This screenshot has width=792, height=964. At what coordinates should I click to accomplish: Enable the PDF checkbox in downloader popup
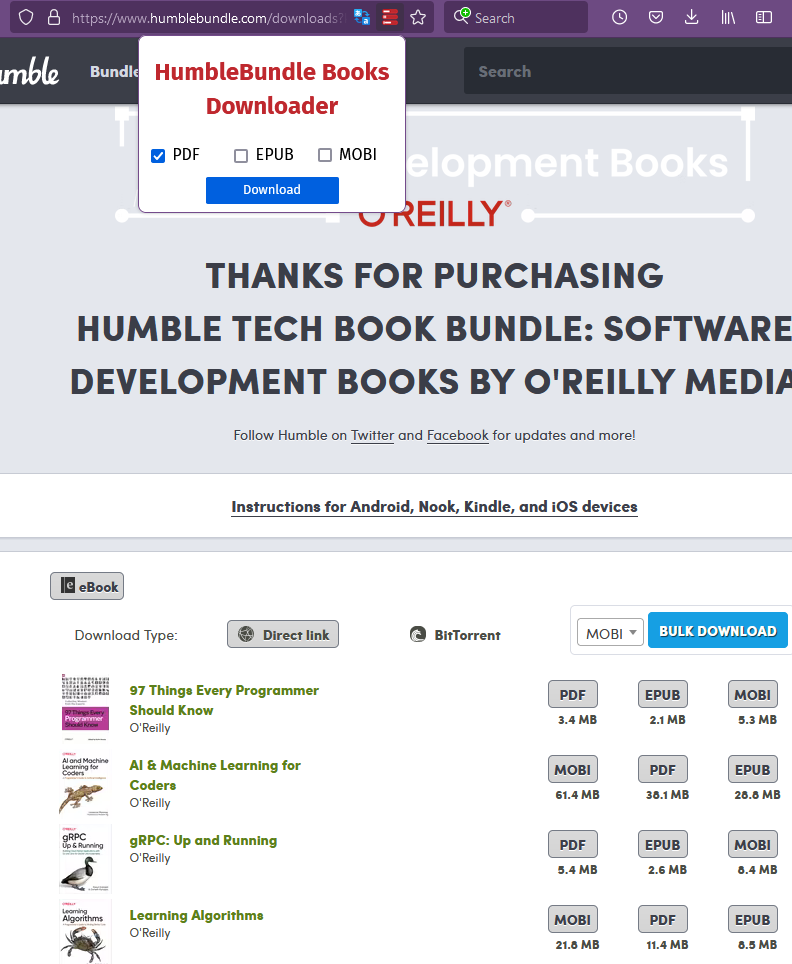pyautogui.click(x=158, y=156)
